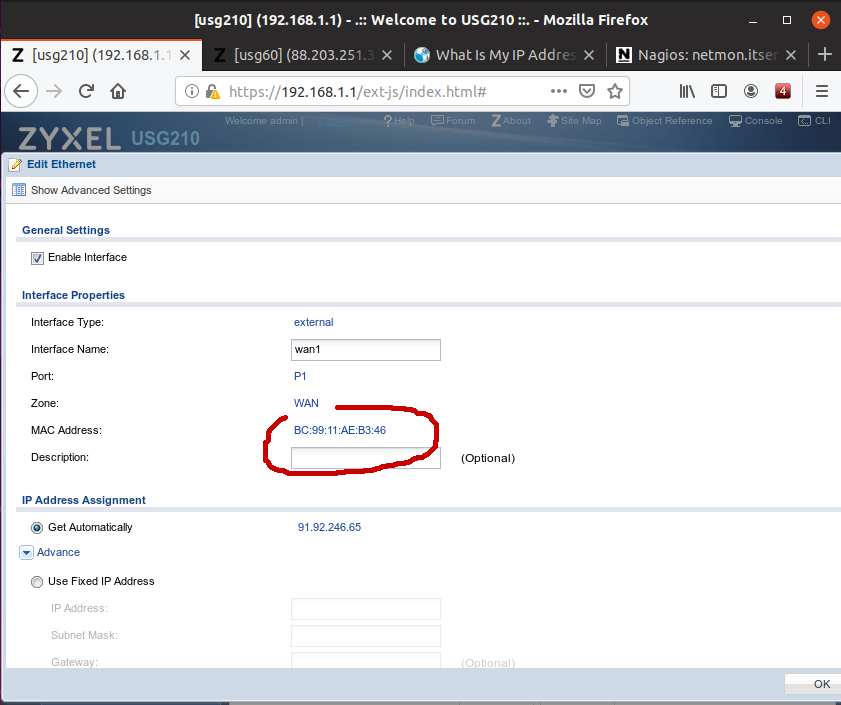Switch to the Nagios netmon tab
841x705 pixels.
point(707,55)
